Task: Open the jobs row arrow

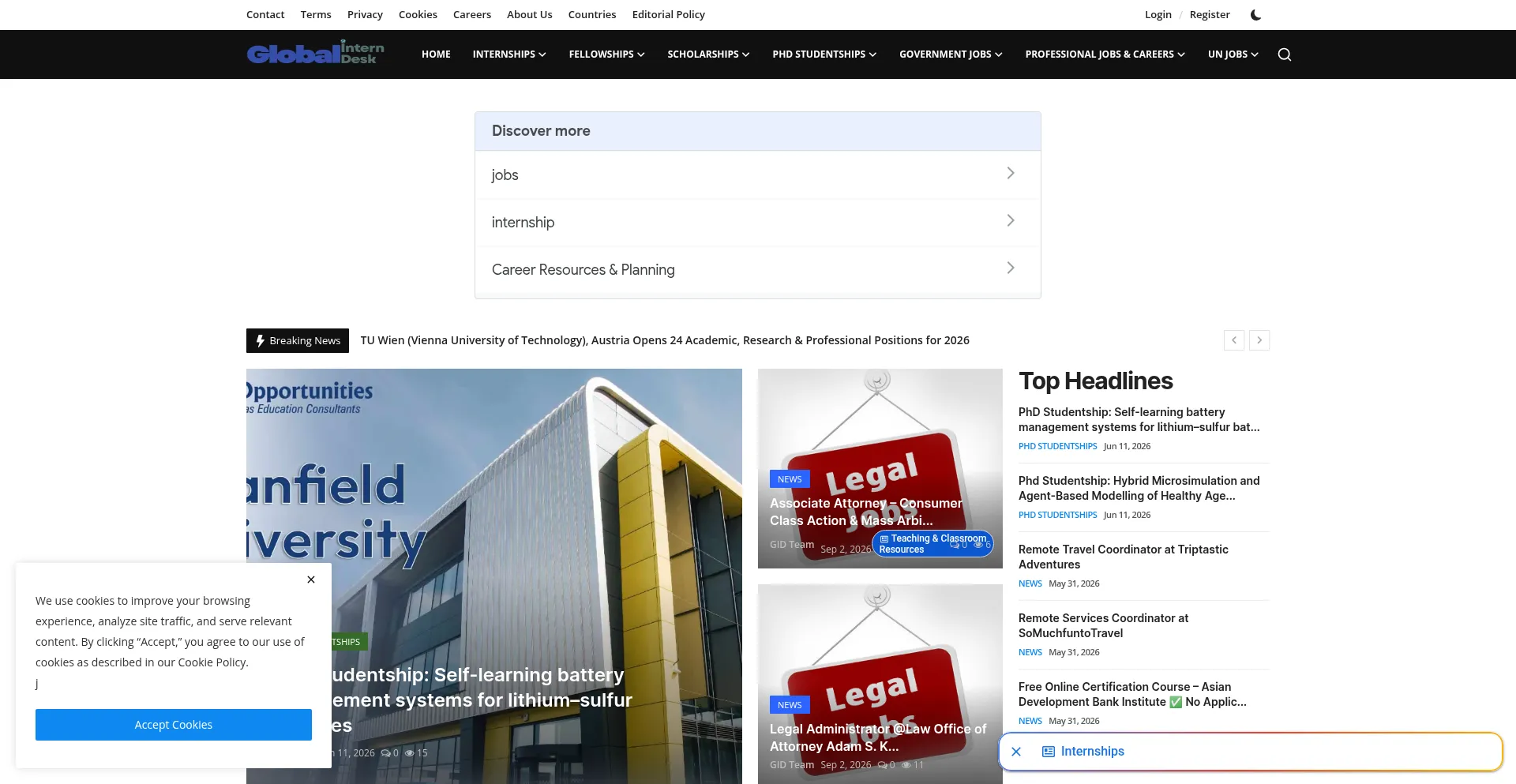Action: [x=1011, y=173]
